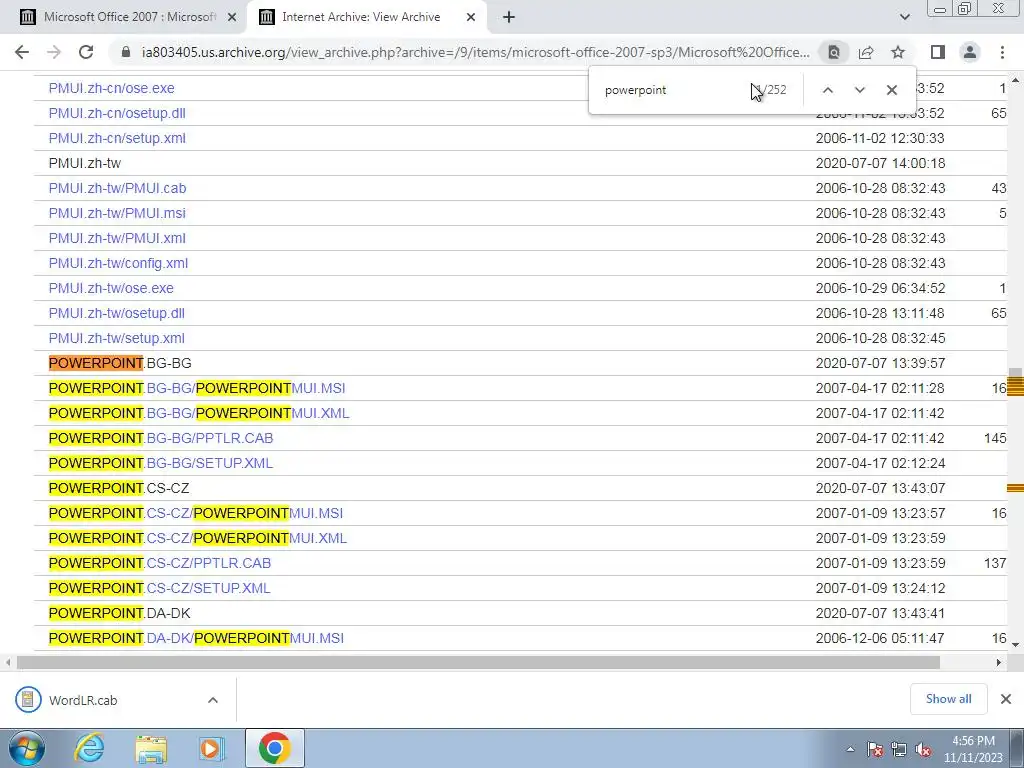Image resolution: width=1024 pixels, height=768 pixels.
Task: Open PMUI.zh-tw/PMUI.xml link
Action: point(117,238)
